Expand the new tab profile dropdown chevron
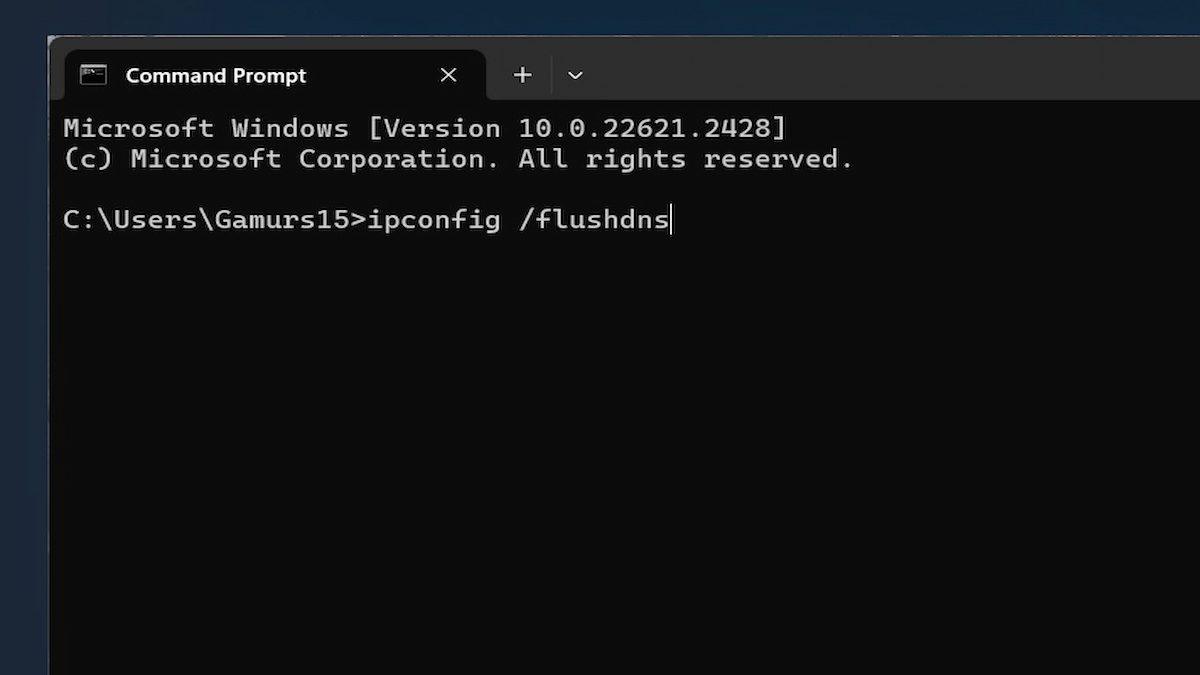 575,75
